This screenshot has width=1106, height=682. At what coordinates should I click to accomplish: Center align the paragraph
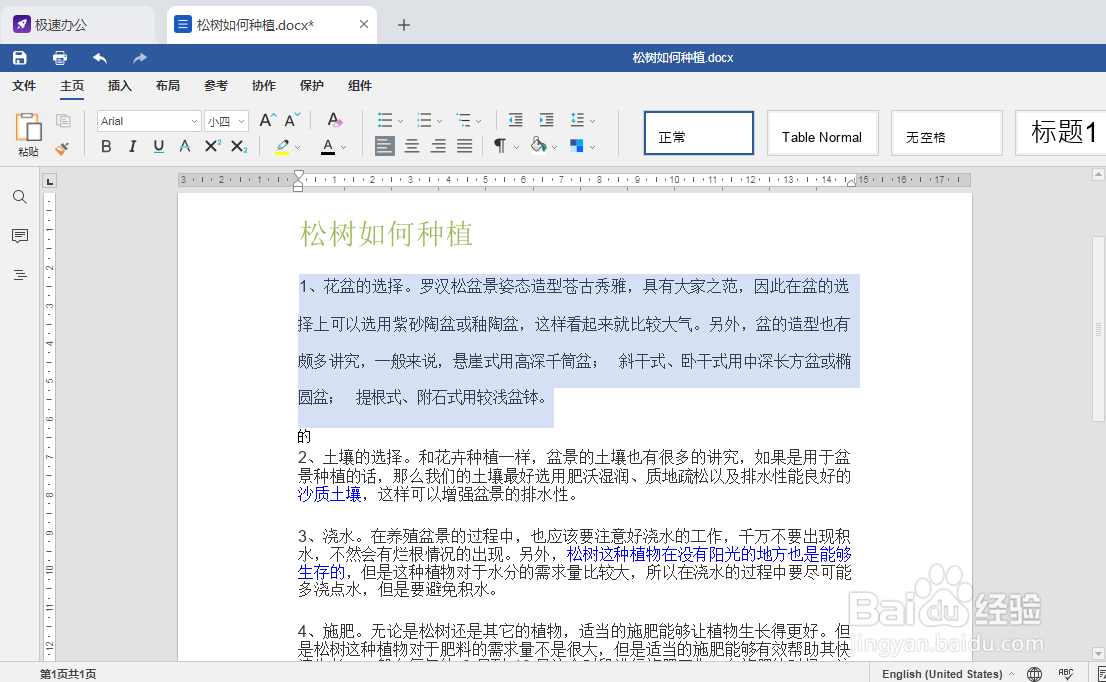412,146
